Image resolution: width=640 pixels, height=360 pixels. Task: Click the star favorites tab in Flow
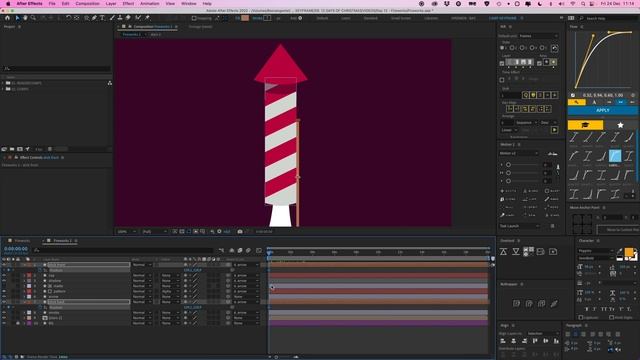tap(620, 125)
